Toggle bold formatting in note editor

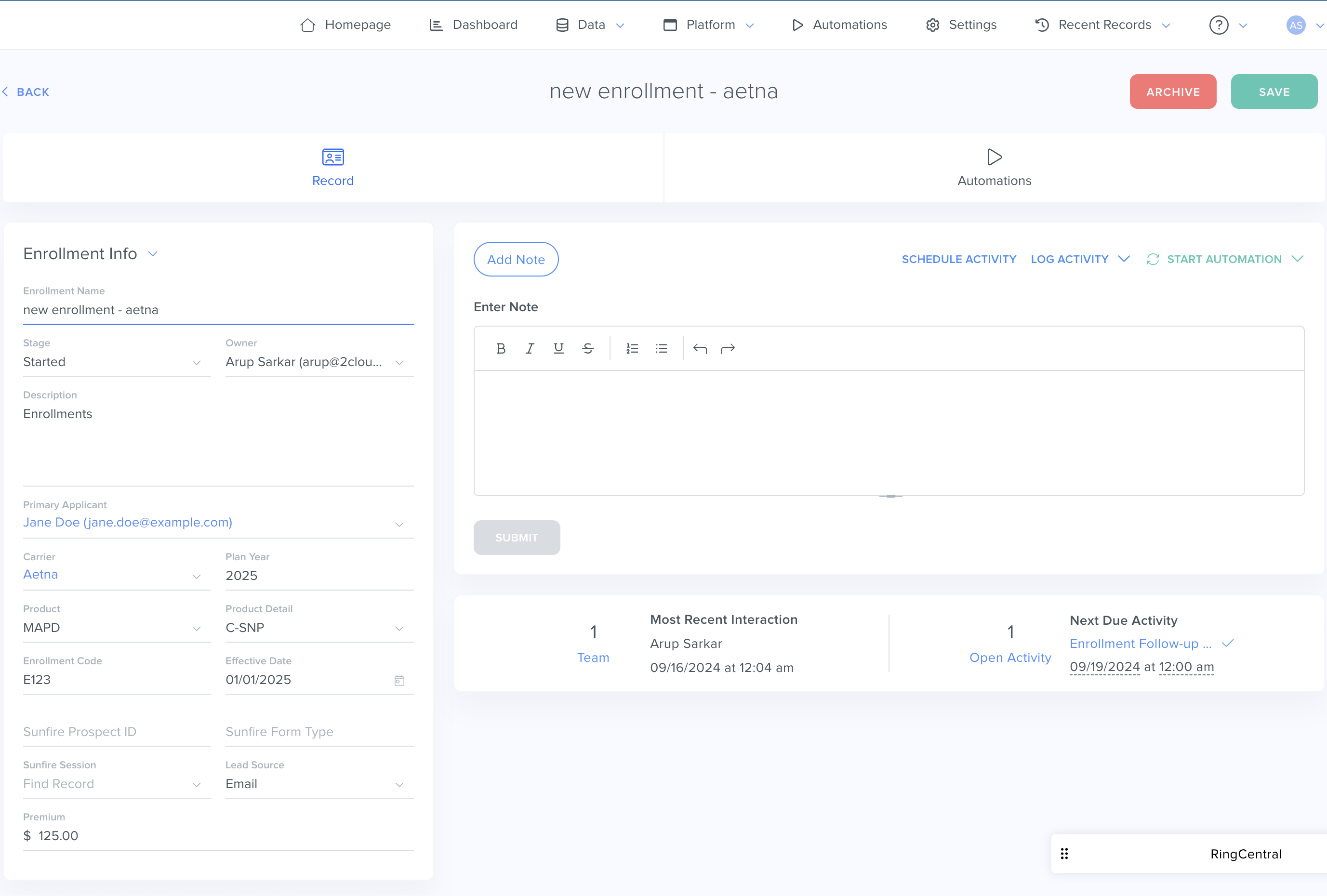pyautogui.click(x=501, y=349)
